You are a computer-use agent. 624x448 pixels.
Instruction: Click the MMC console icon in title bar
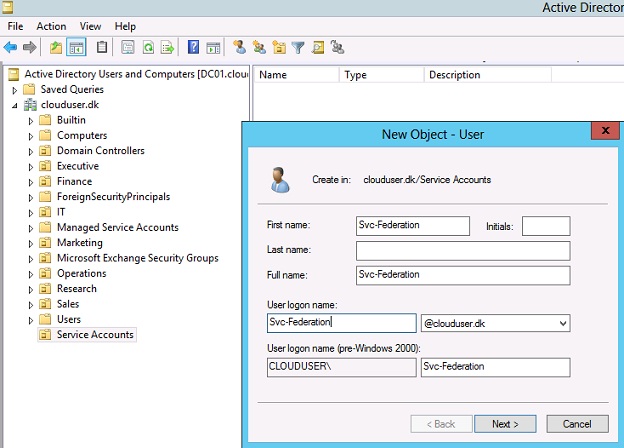(8, 7)
